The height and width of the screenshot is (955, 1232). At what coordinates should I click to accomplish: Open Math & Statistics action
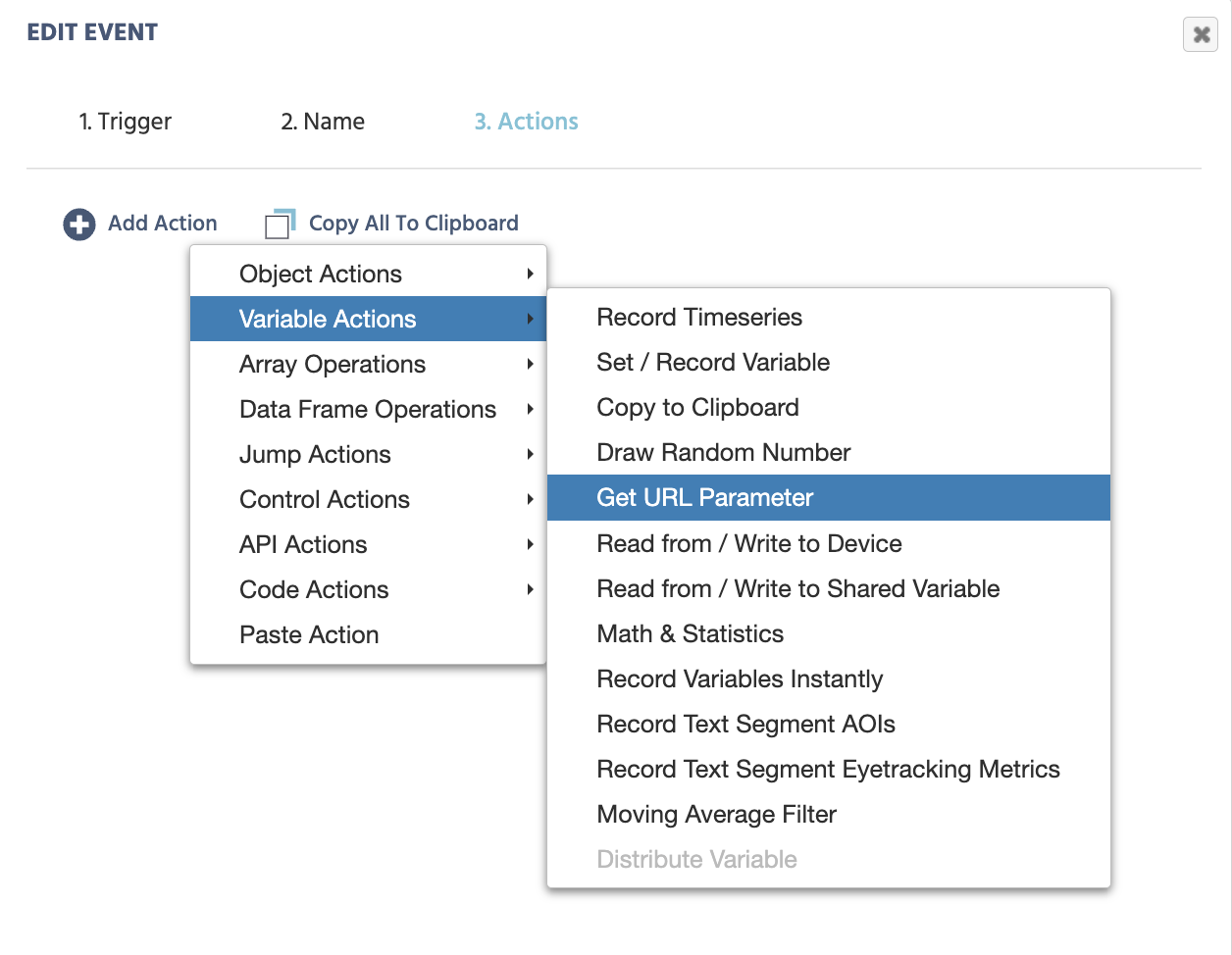[x=829, y=634]
